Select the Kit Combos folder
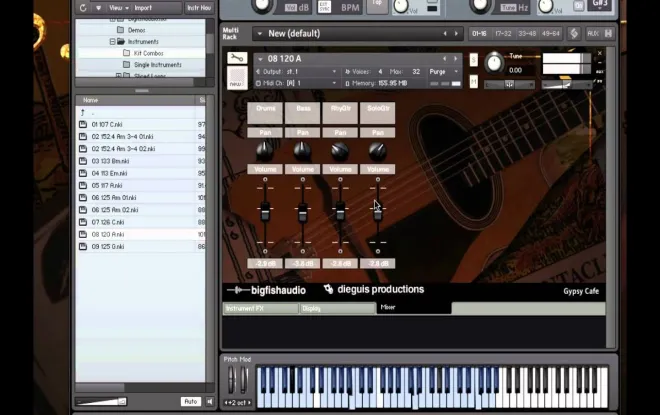Image resolution: width=660 pixels, height=415 pixels. (x=148, y=53)
